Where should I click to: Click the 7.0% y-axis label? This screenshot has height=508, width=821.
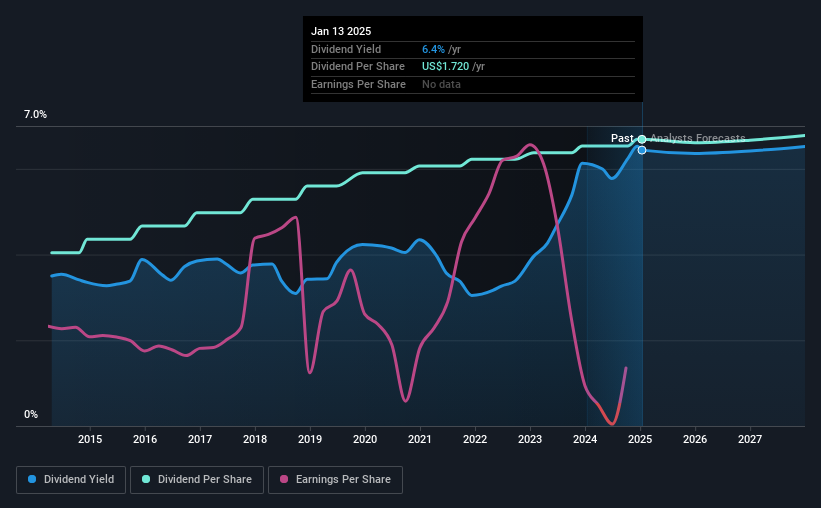(35, 115)
